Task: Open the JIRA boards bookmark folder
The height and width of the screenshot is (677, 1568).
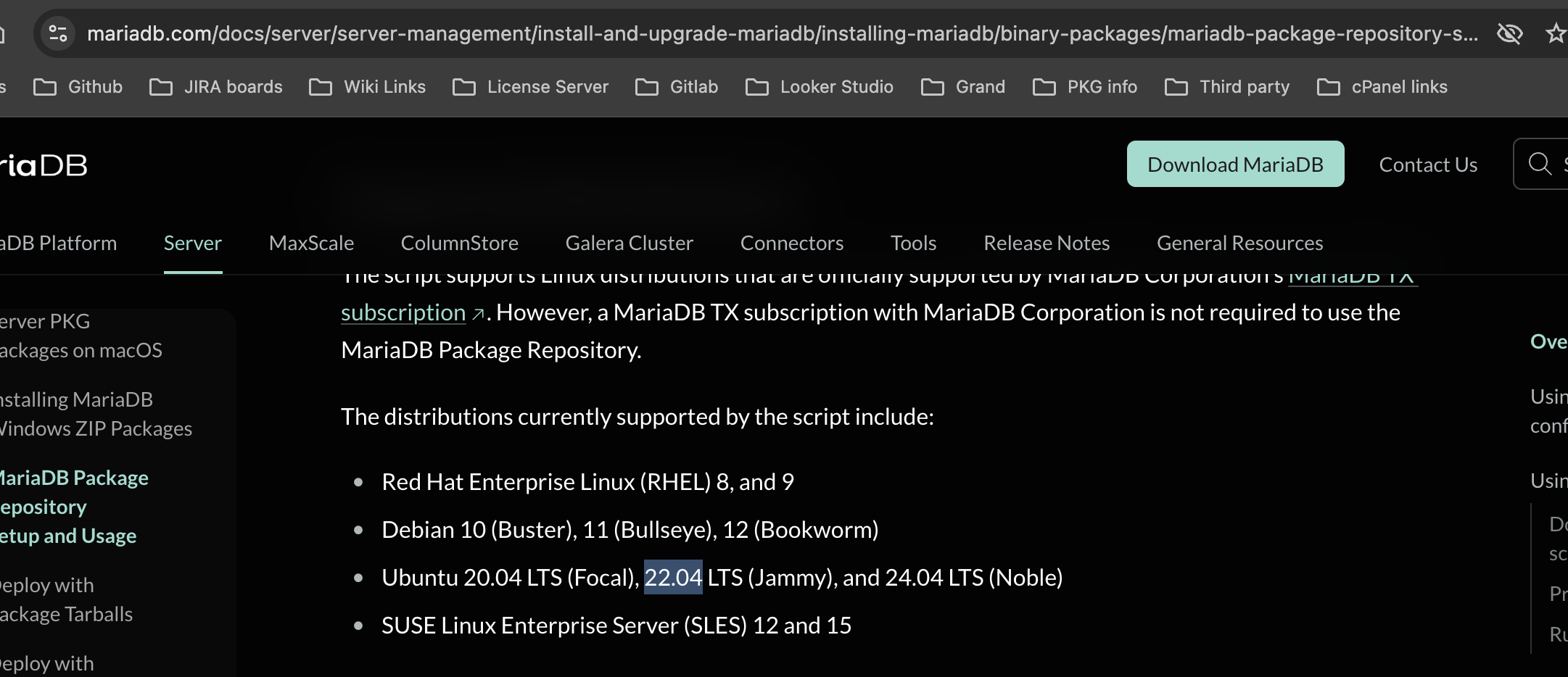Action: point(216,87)
